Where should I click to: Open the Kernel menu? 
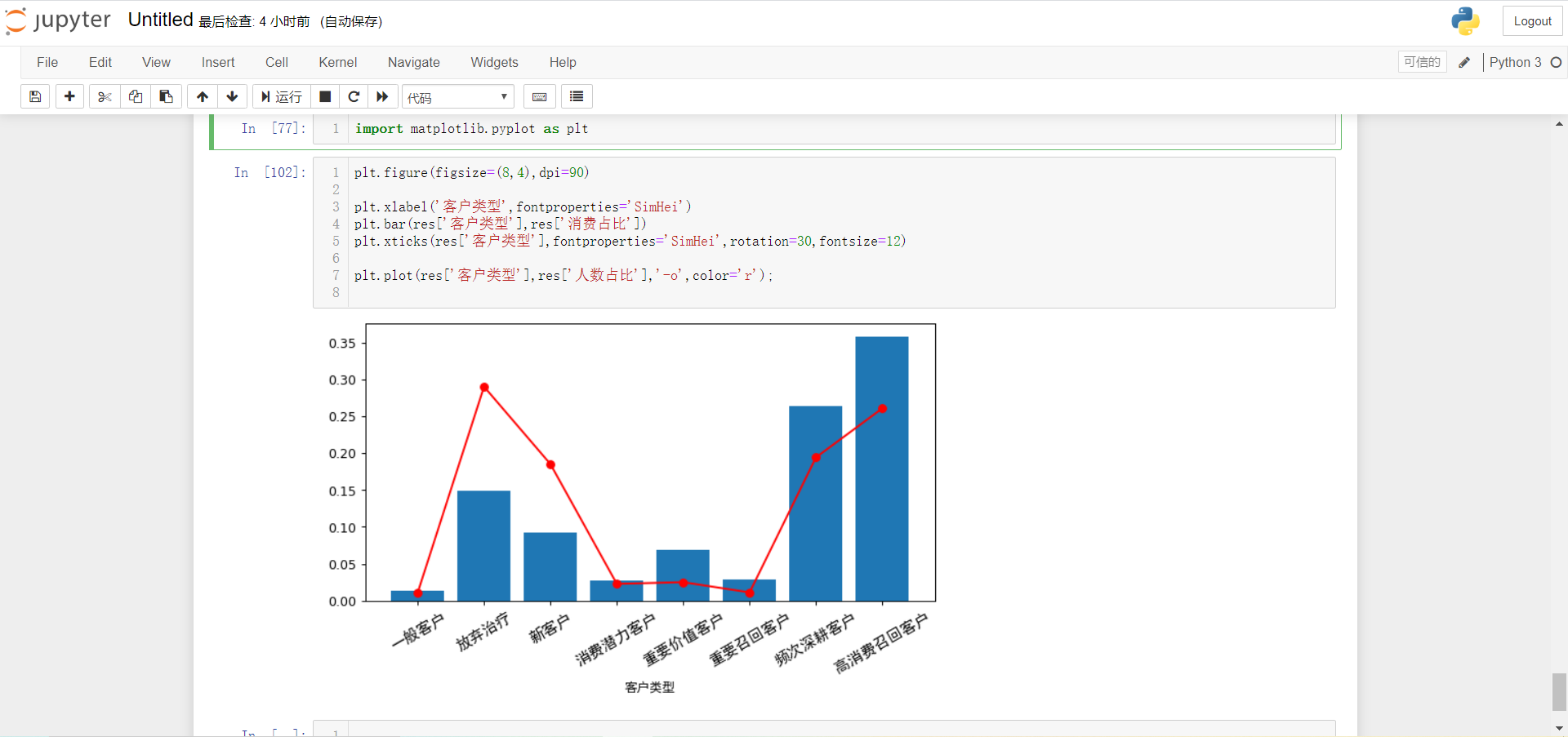click(337, 62)
